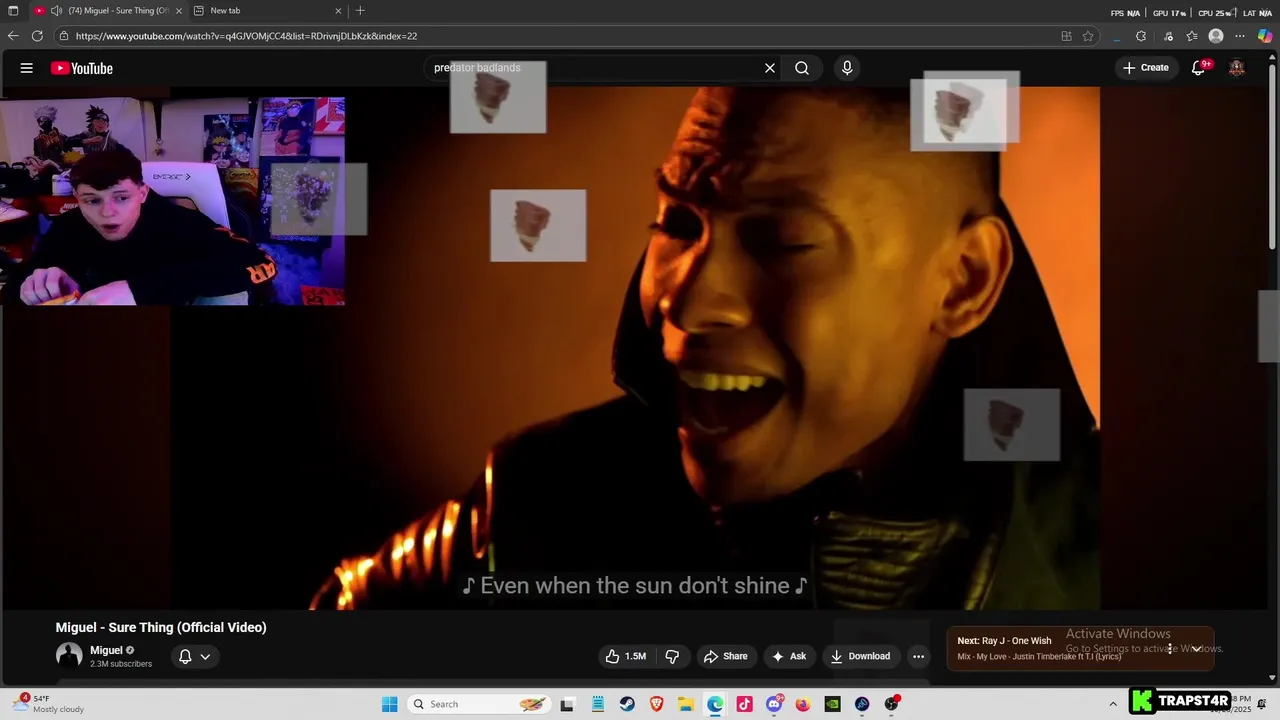The width and height of the screenshot is (1280, 720).
Task: Open the Copilot sidebar icon
Action: [1265, 36]
